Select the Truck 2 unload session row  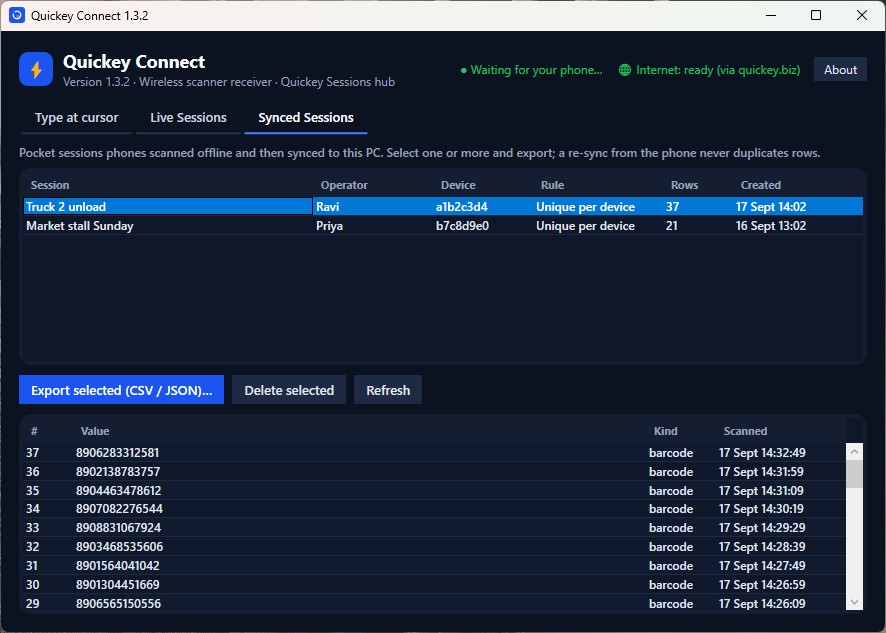pos(443,207)
